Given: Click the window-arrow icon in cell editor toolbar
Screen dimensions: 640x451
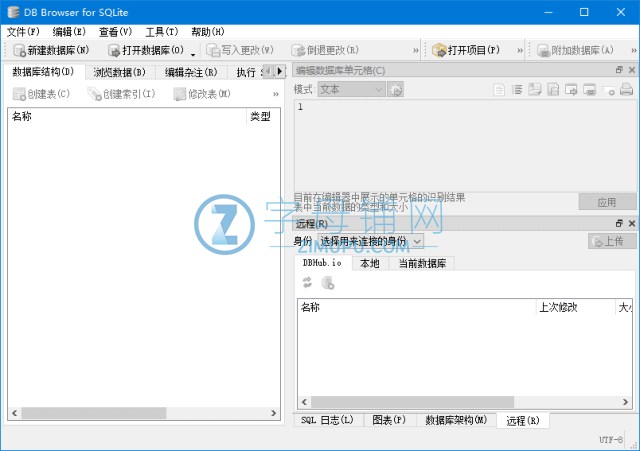Looking at the screenshot, I should coord(571,89).
